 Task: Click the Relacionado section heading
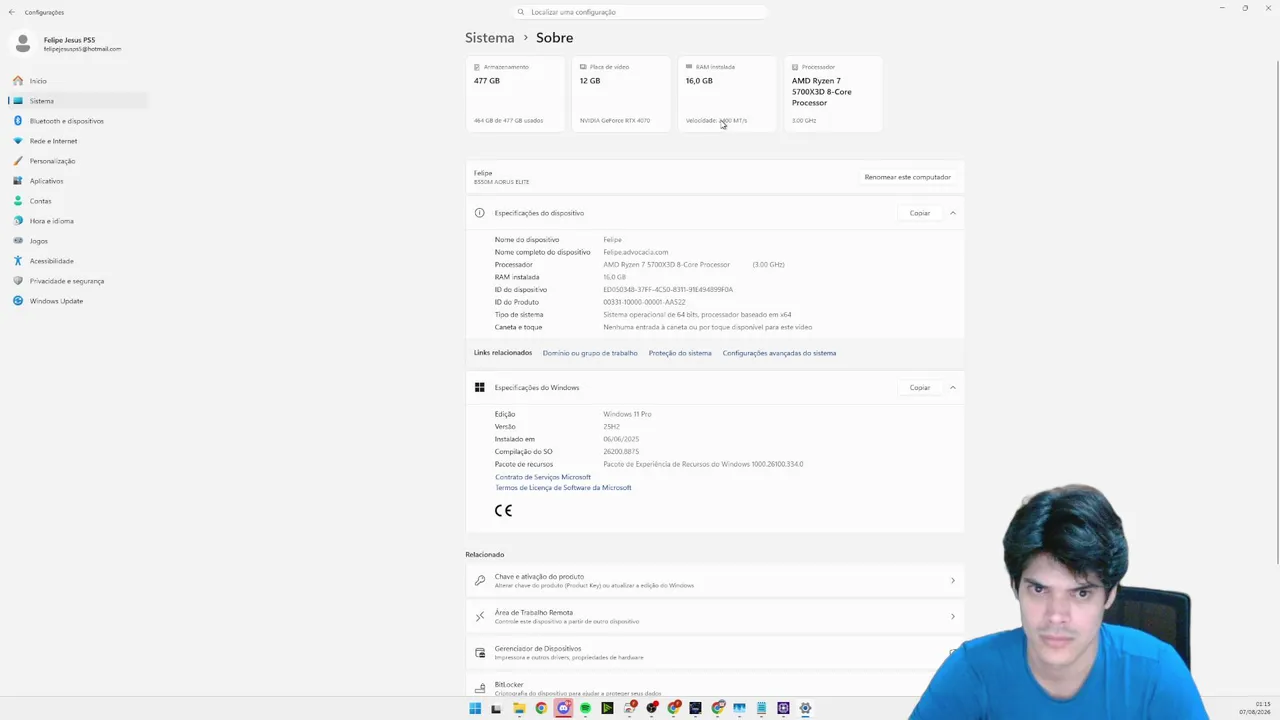pos(485,554)
